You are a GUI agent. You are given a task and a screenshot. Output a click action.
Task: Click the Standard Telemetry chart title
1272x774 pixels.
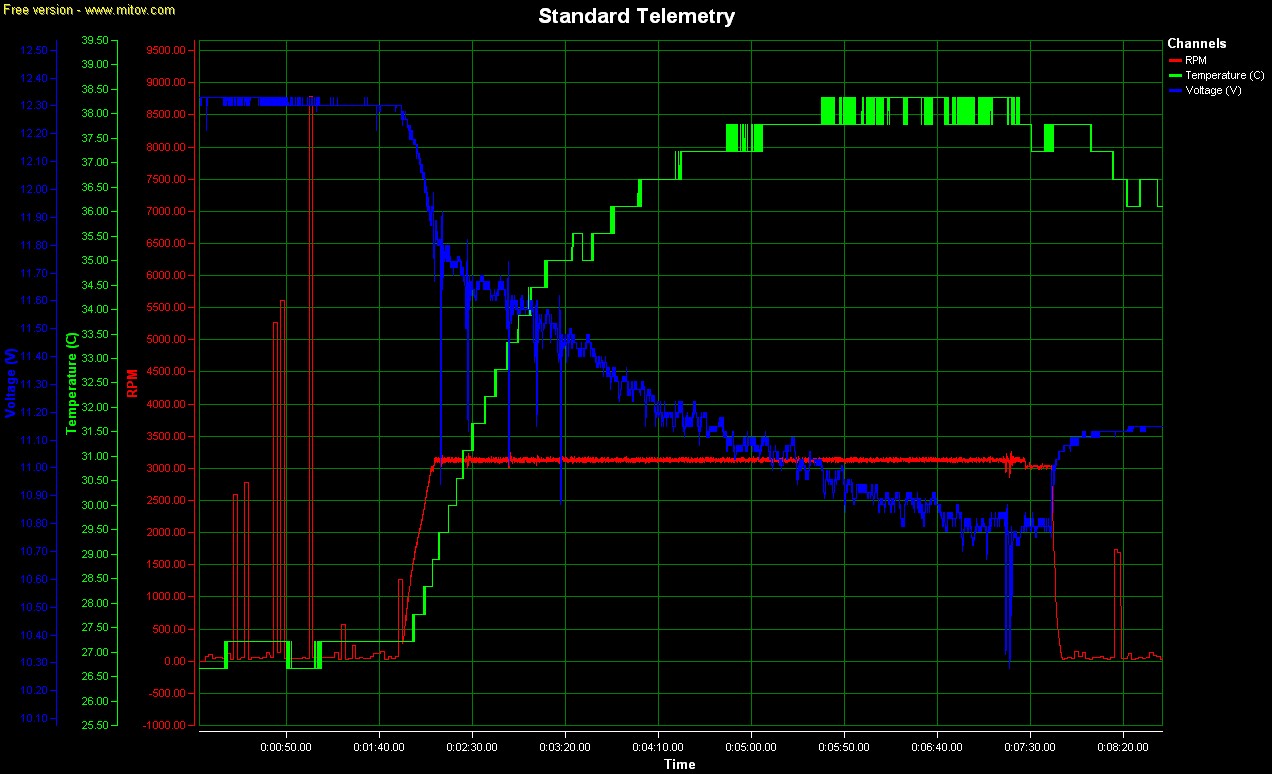click(636, 17)
